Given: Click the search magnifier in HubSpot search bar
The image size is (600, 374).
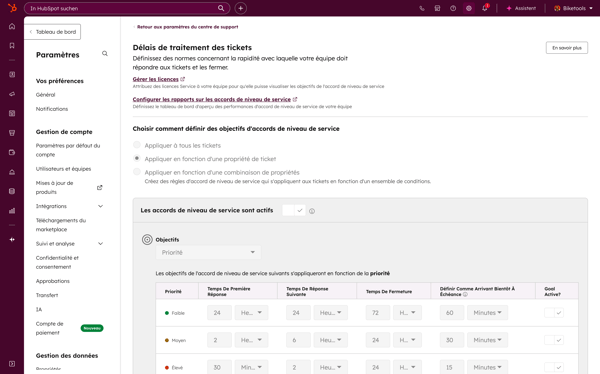Looking at the screenshot, I should tap(221, 8).
